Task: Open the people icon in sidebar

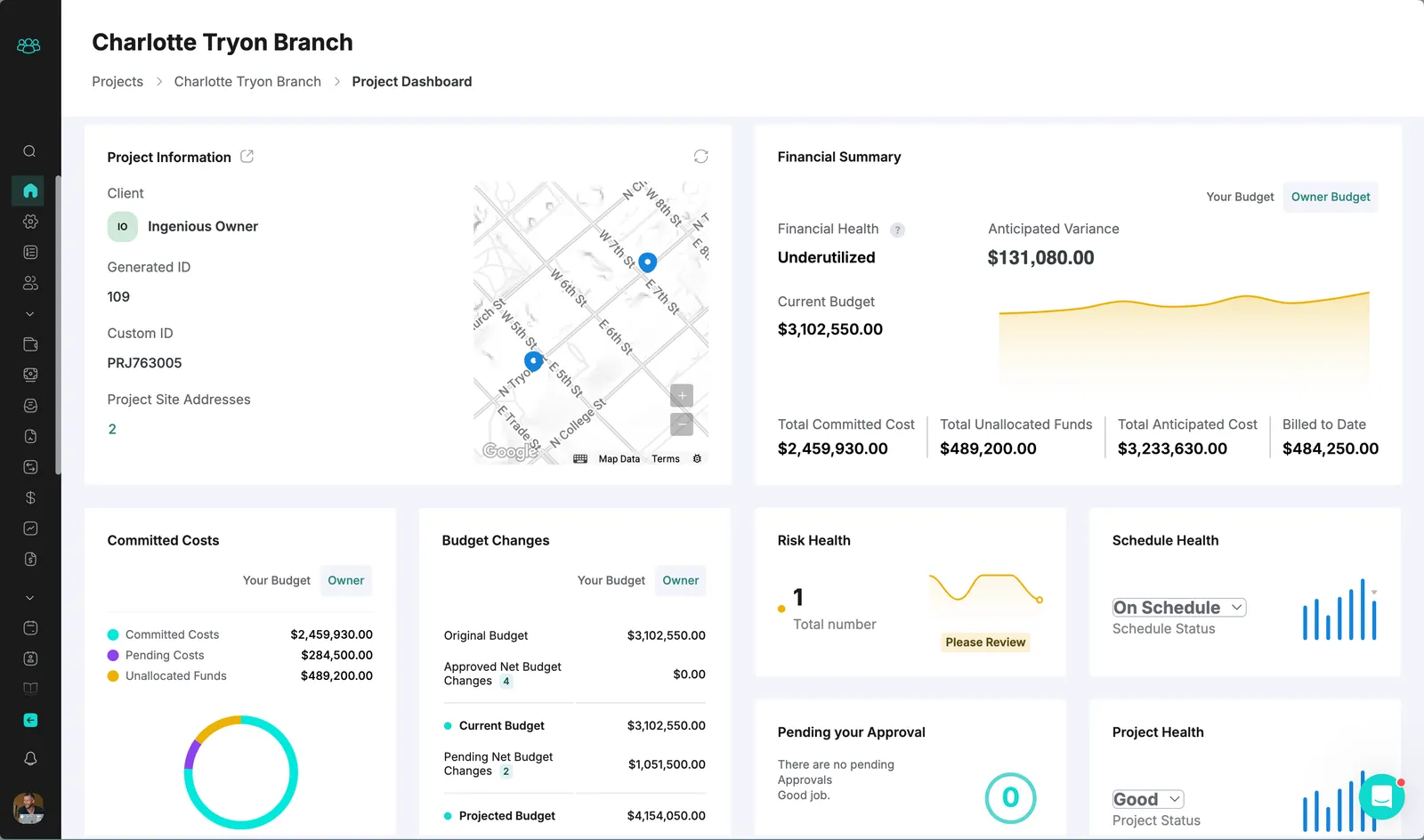Action: point(30,283)
